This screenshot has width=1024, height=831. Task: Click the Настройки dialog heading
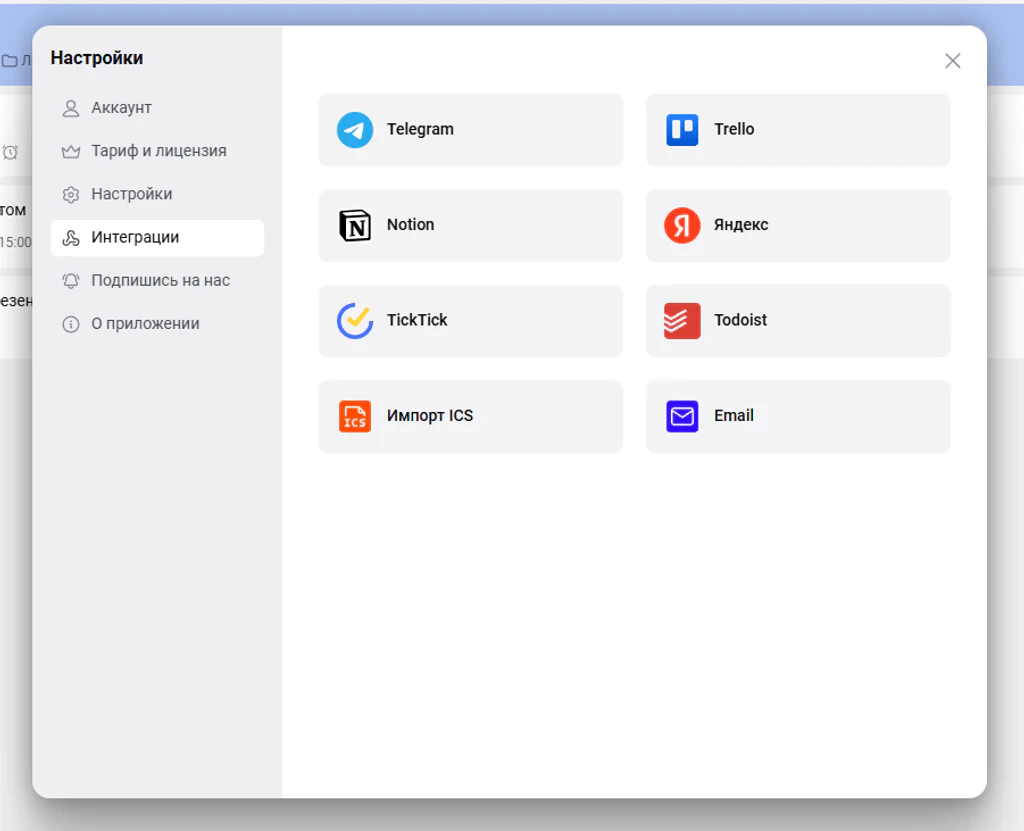coord(97,58)
